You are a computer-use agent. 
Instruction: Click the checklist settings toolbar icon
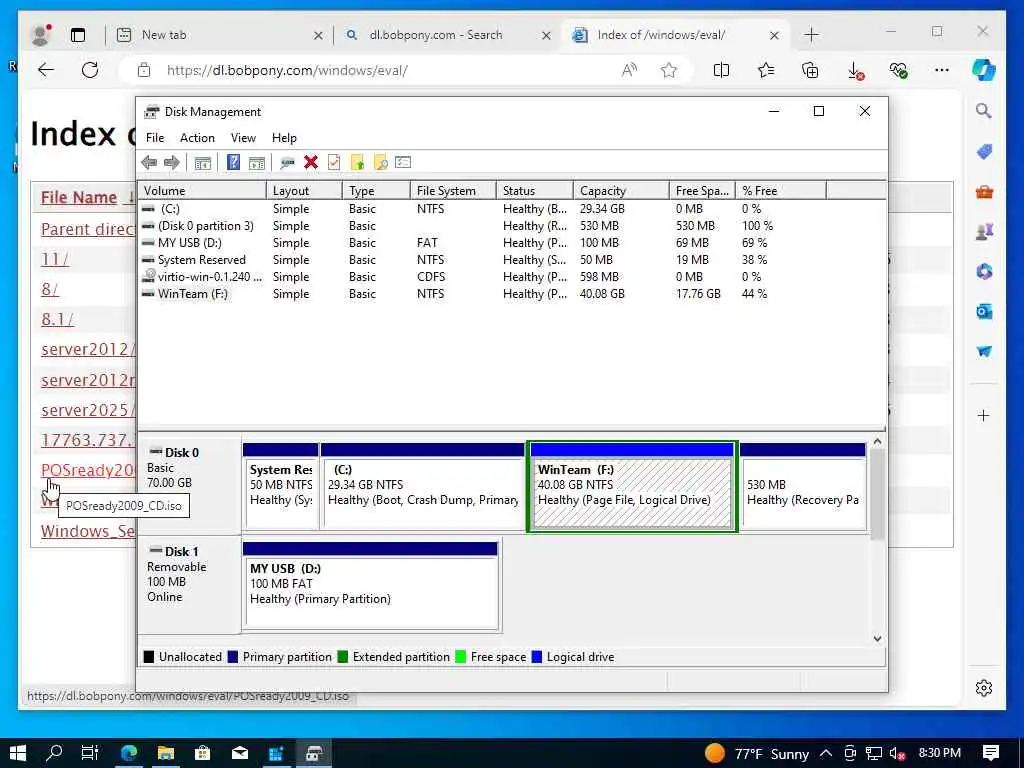403,163
